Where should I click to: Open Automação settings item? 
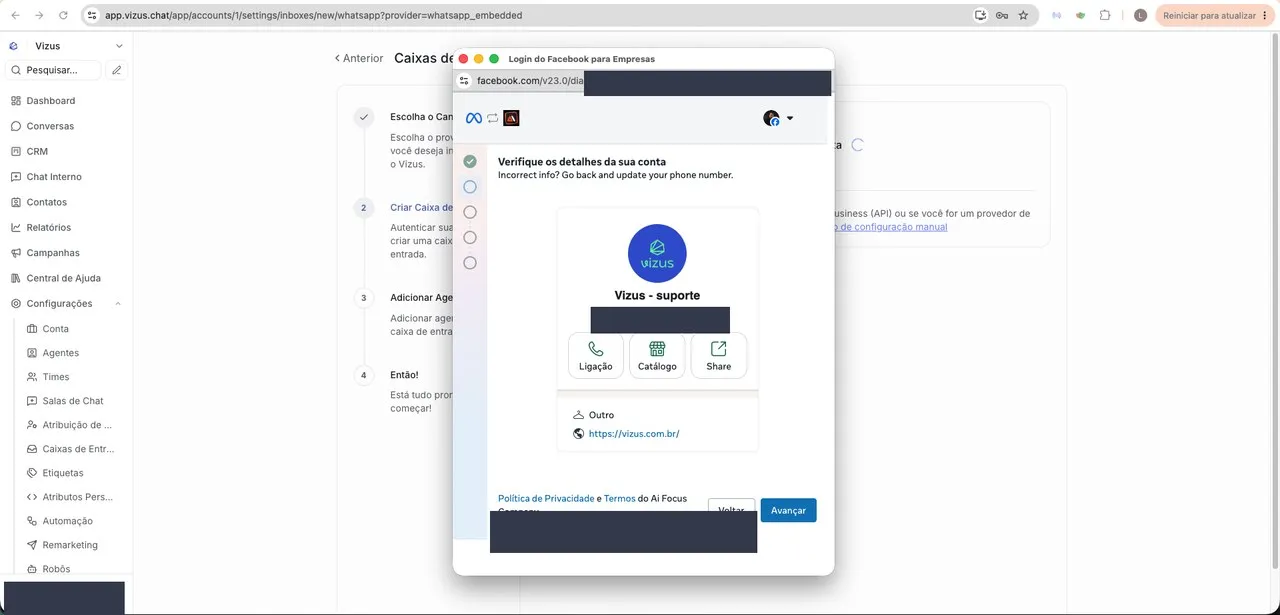tap(67, 521)
